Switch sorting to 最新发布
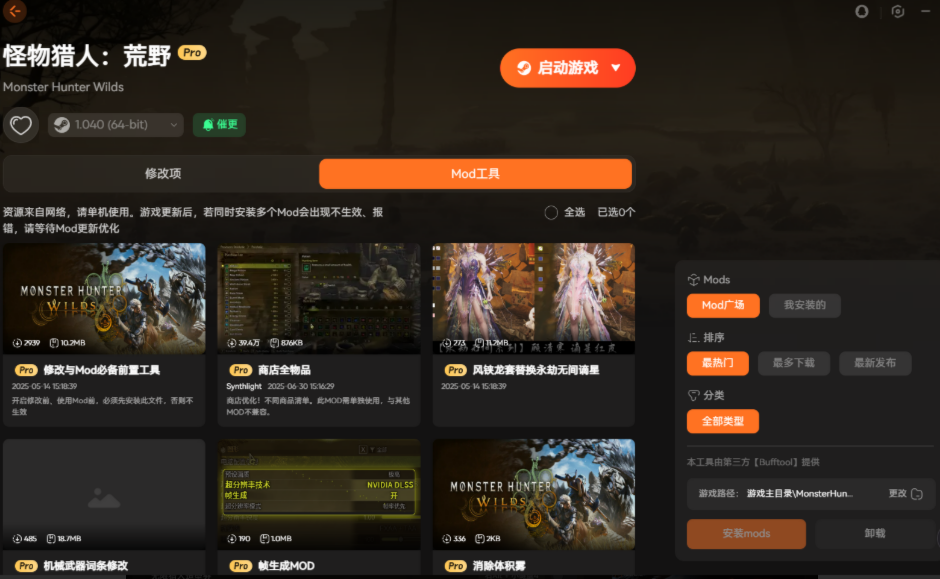 (x=875, y=363)
